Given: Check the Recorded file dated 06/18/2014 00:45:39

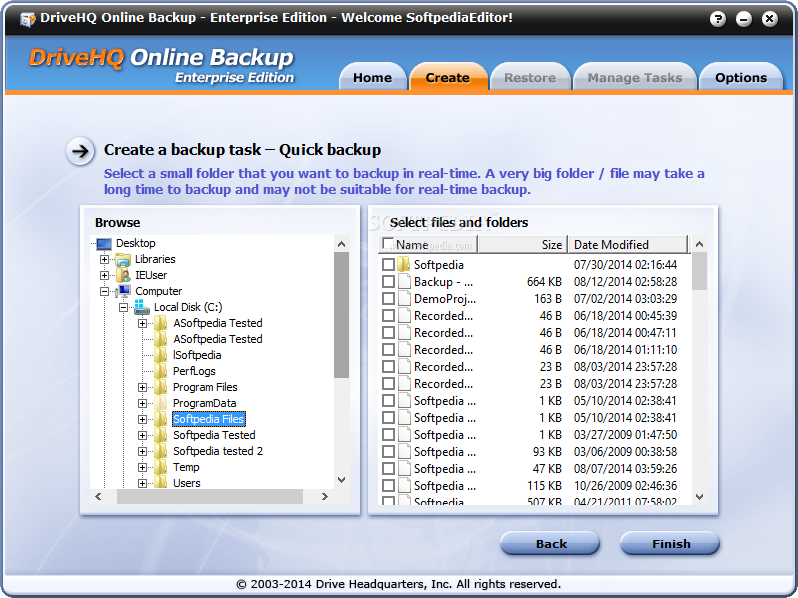Looking at the screenshot, I should [388, 316].
